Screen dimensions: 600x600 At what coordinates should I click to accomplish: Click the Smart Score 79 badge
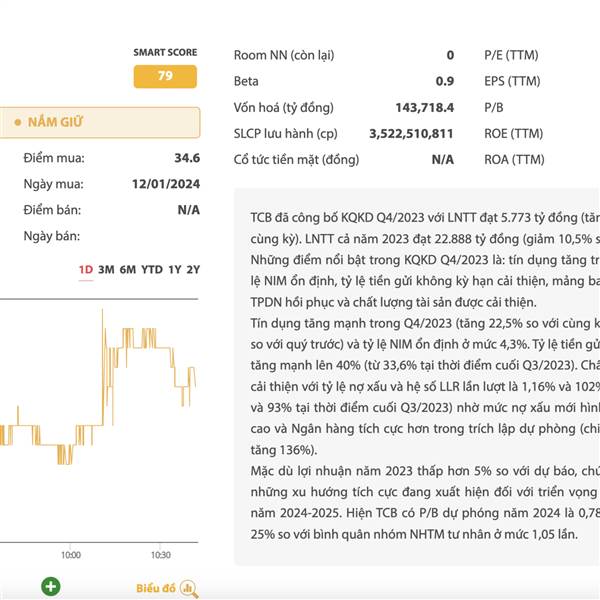[x=165, y=76]
